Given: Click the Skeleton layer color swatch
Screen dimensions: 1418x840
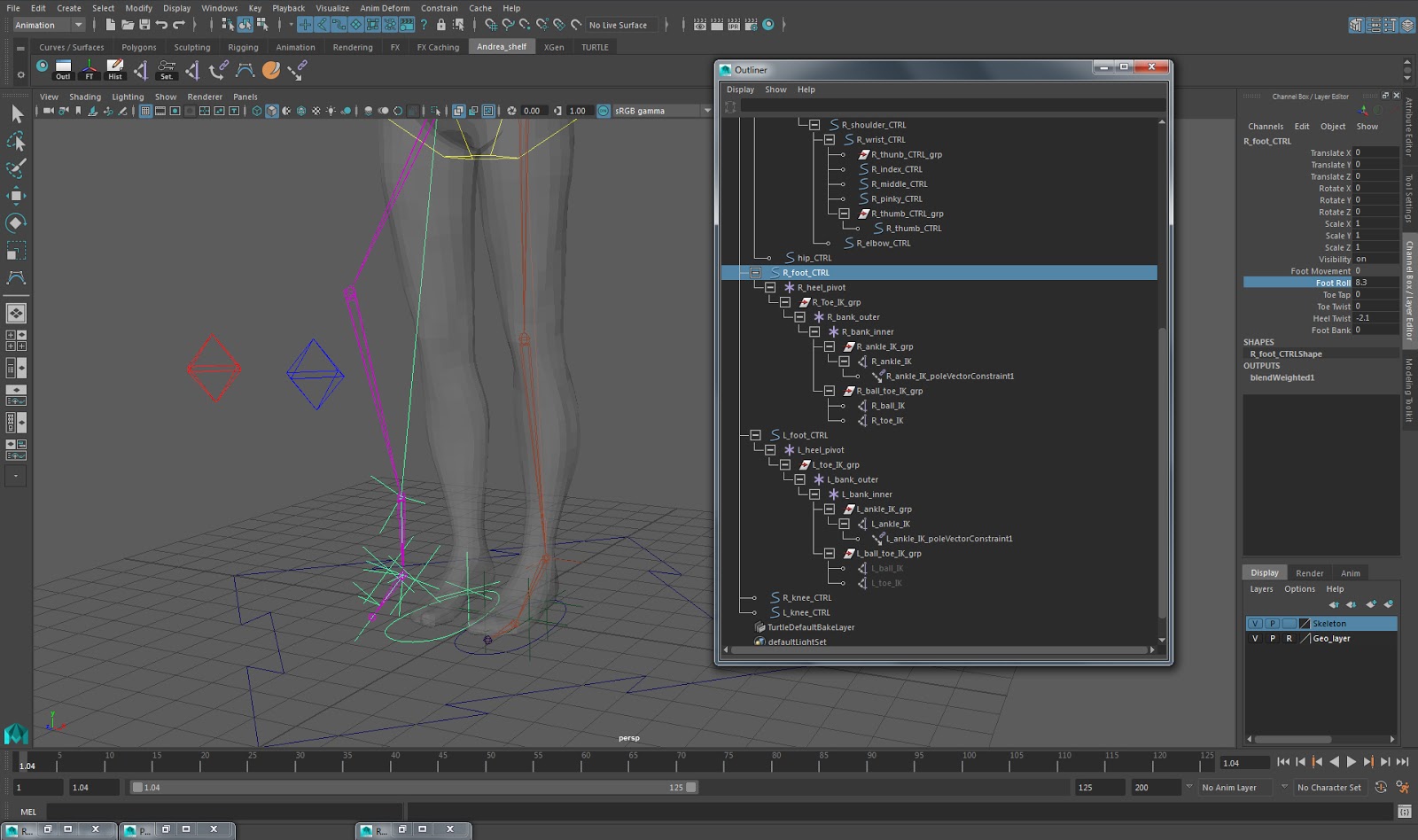Looking at the screenshot, I should pyautogui.click(x=1305, y=623).
